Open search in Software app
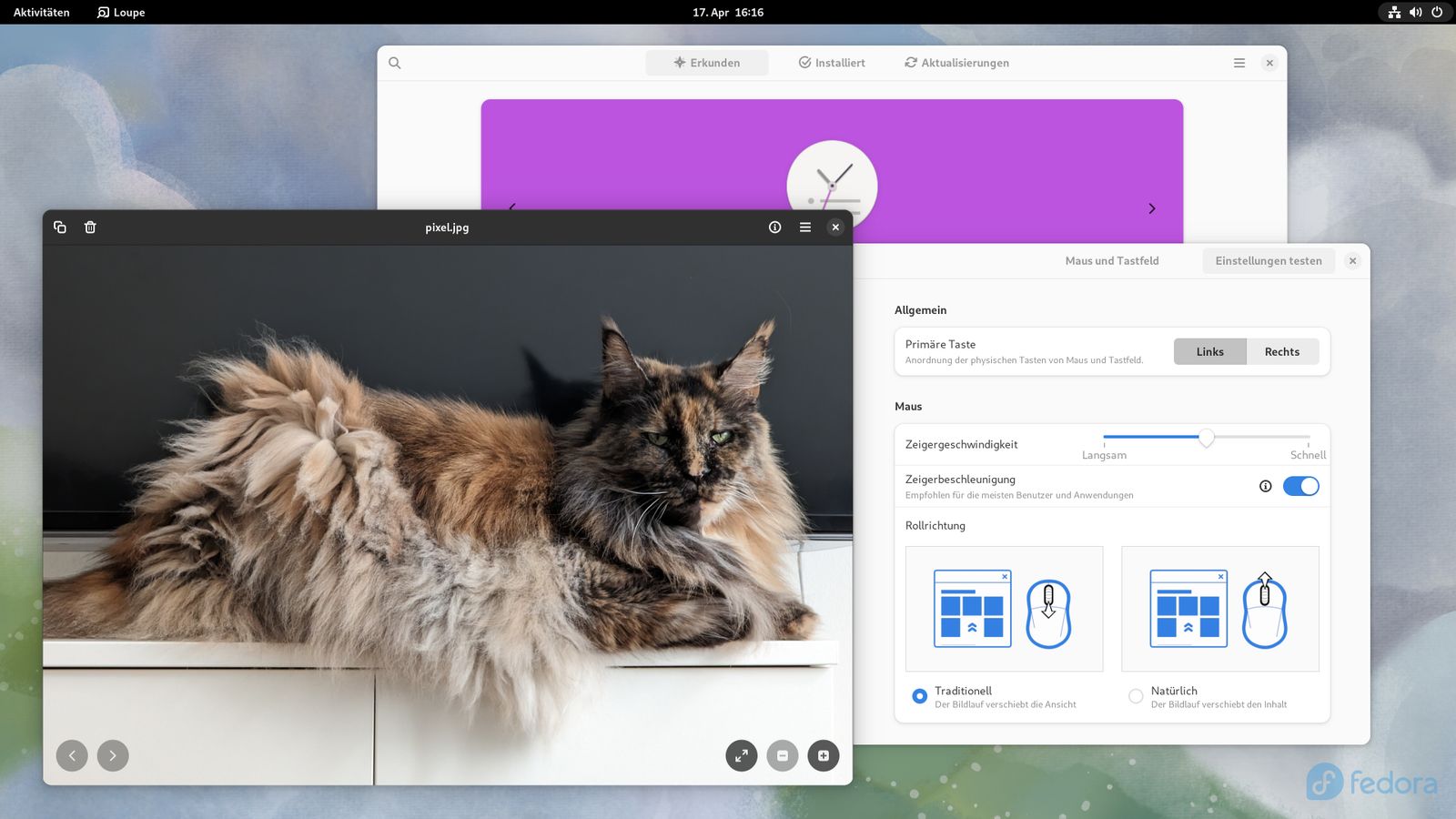 (395, 63)
